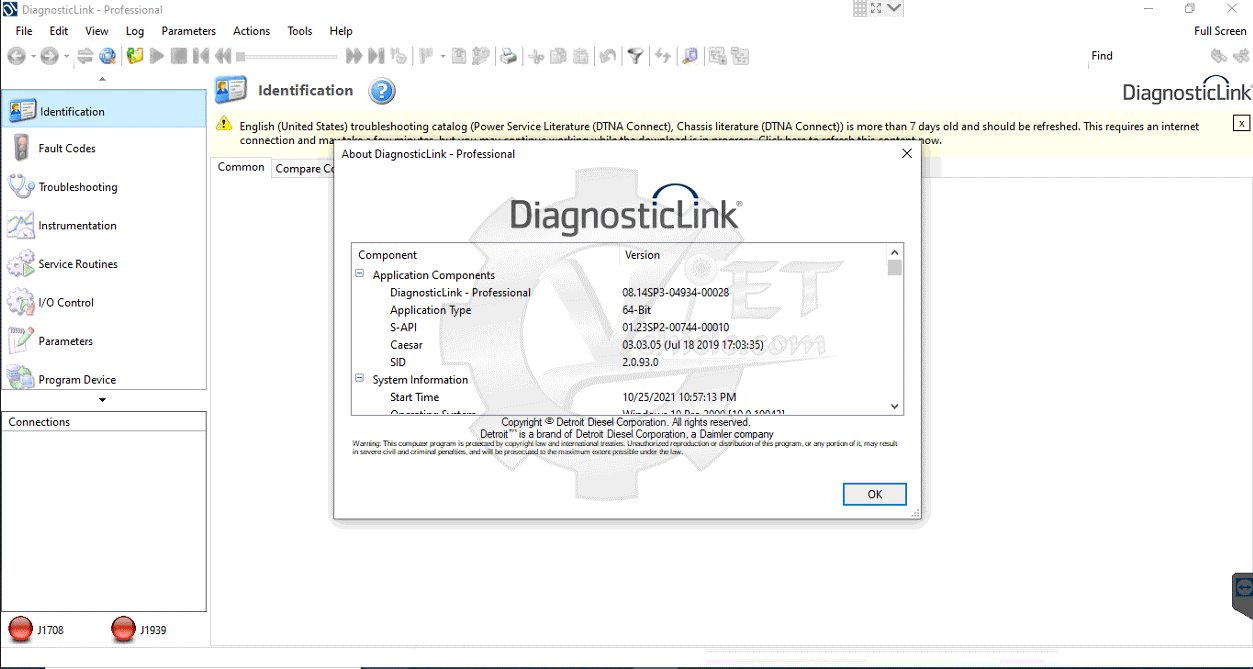Open Fault Codes in the sidebar

pos(104,148)
